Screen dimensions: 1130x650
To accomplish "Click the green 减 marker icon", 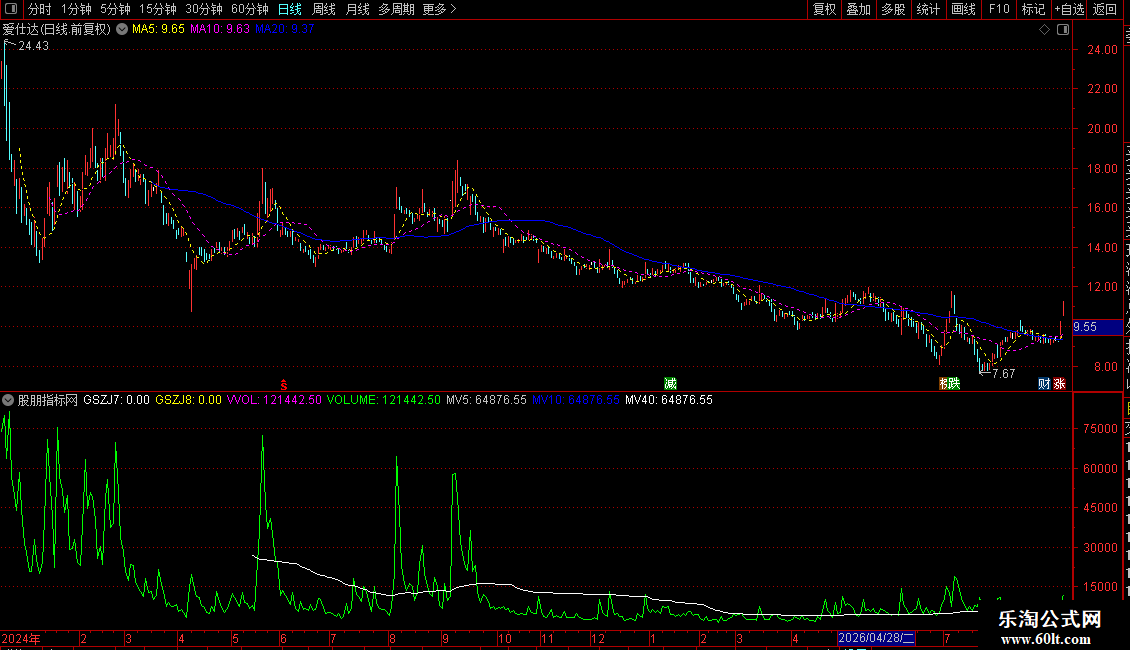I will [670, 383].
